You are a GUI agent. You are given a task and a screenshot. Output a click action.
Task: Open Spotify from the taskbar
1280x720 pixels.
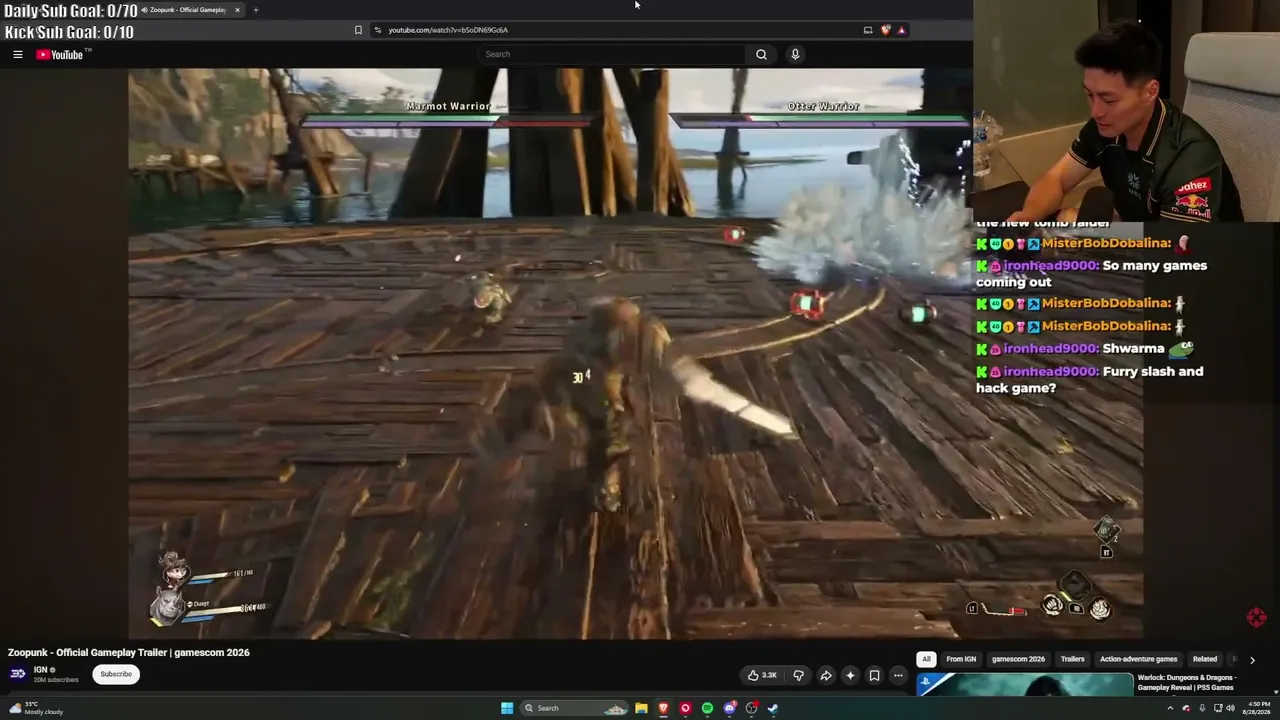point(707,708)
